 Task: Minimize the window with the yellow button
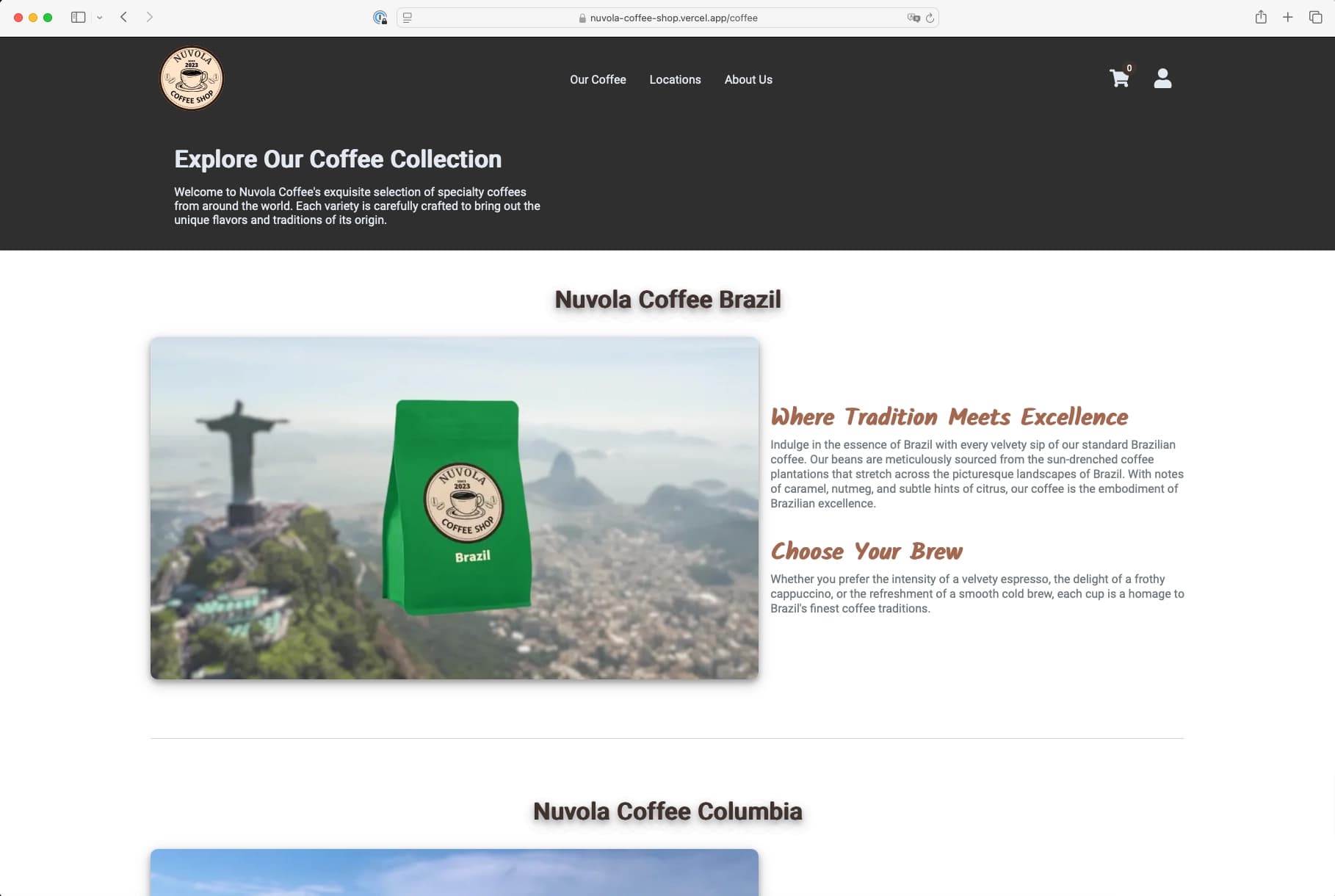click(x=33, y=18)
